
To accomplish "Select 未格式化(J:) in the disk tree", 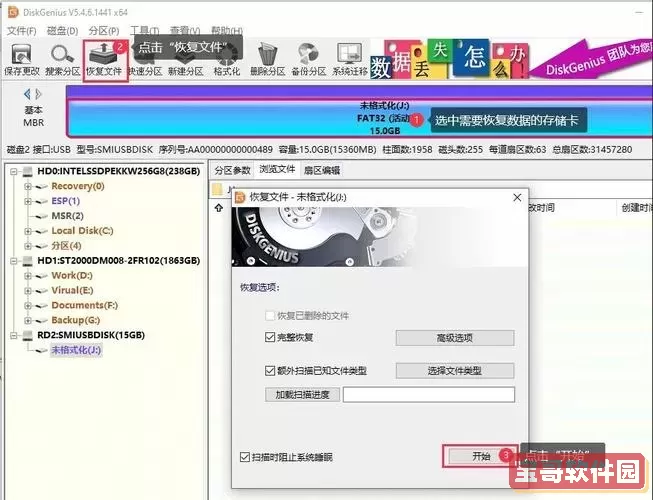I will (76, 350).
